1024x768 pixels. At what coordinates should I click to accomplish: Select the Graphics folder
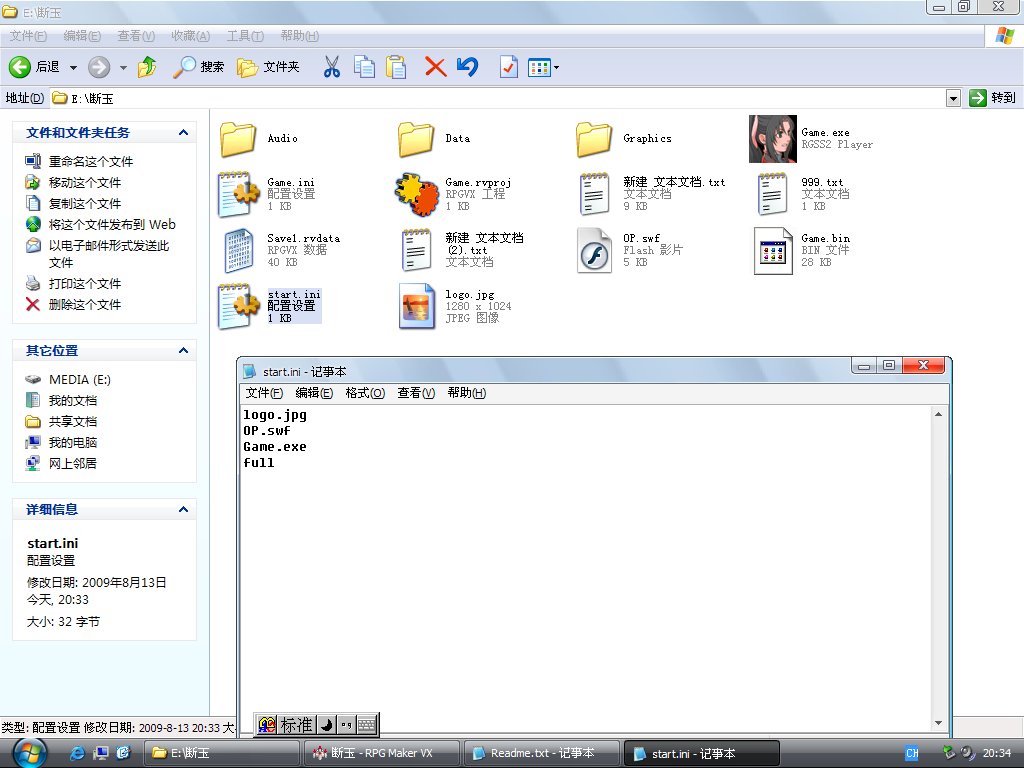pyautogui.click(x=594, y=138)
